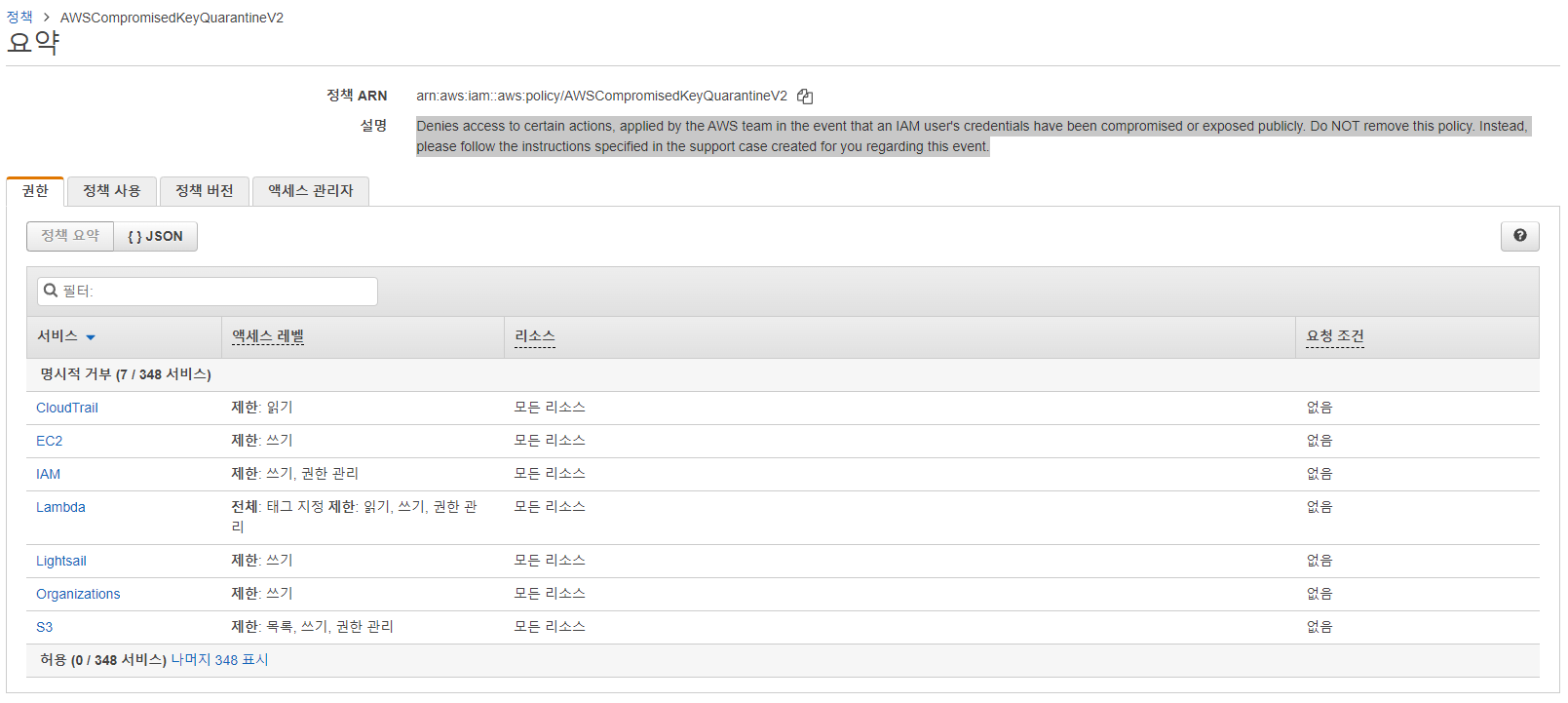Open the Lightsail service link
This screenshot has width=1568, height=703.
61,561
